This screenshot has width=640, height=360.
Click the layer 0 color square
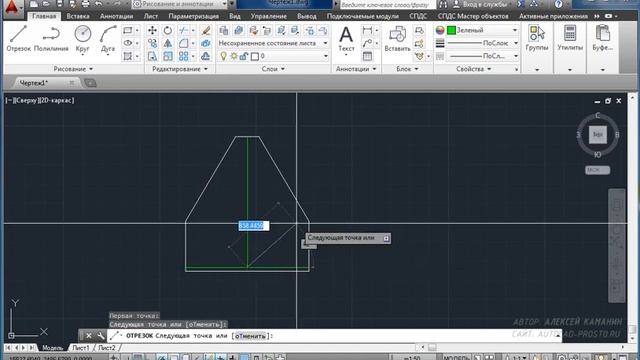(x=255, y=56)
